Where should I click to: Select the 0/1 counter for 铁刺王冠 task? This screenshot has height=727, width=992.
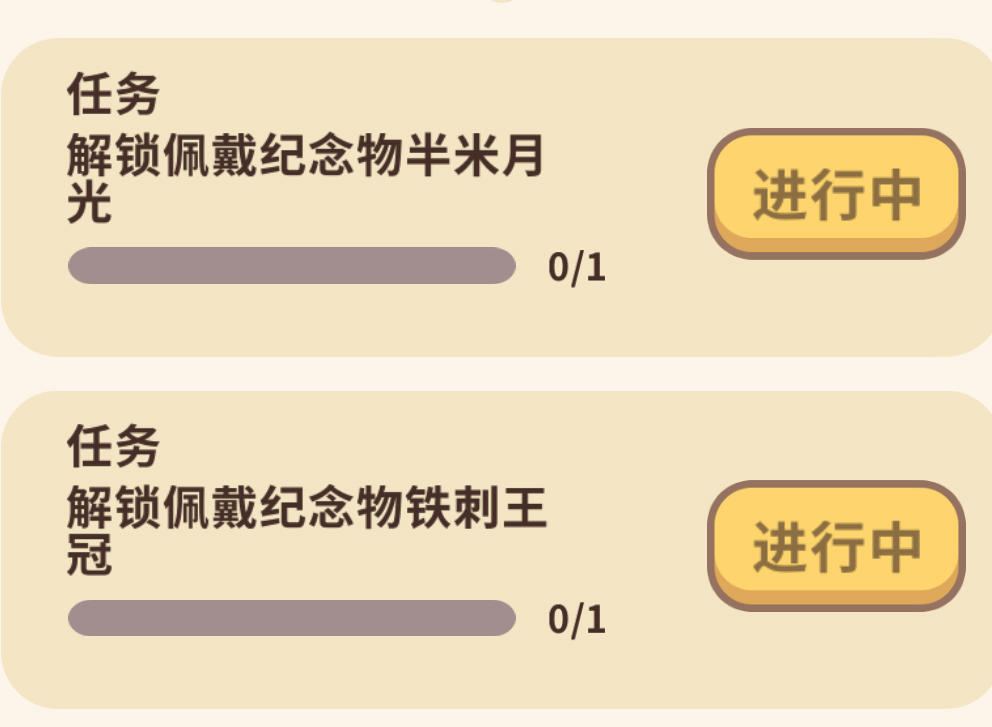pos(577,620)
